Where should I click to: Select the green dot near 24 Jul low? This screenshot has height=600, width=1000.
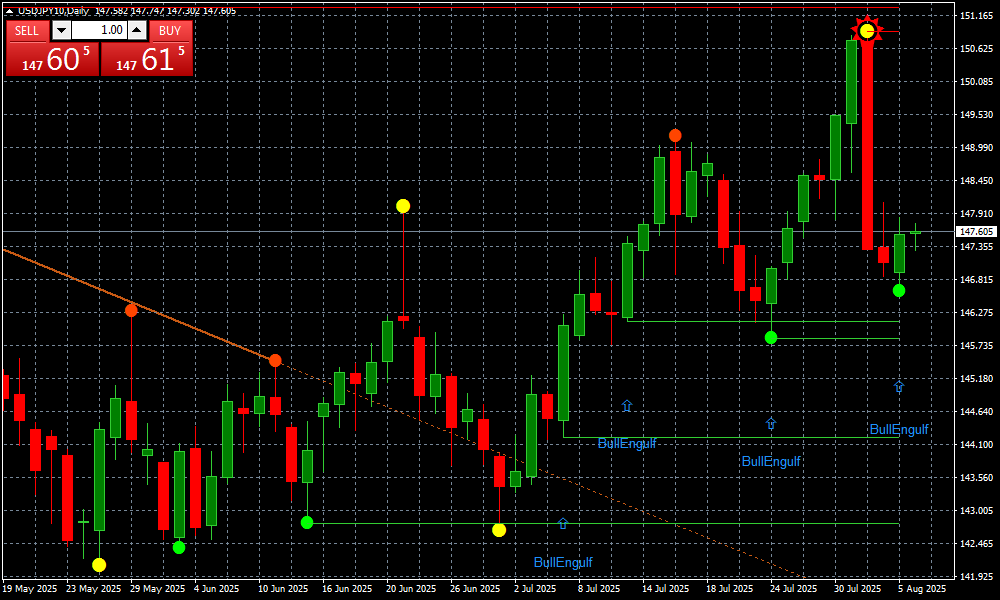pos(771,337)
